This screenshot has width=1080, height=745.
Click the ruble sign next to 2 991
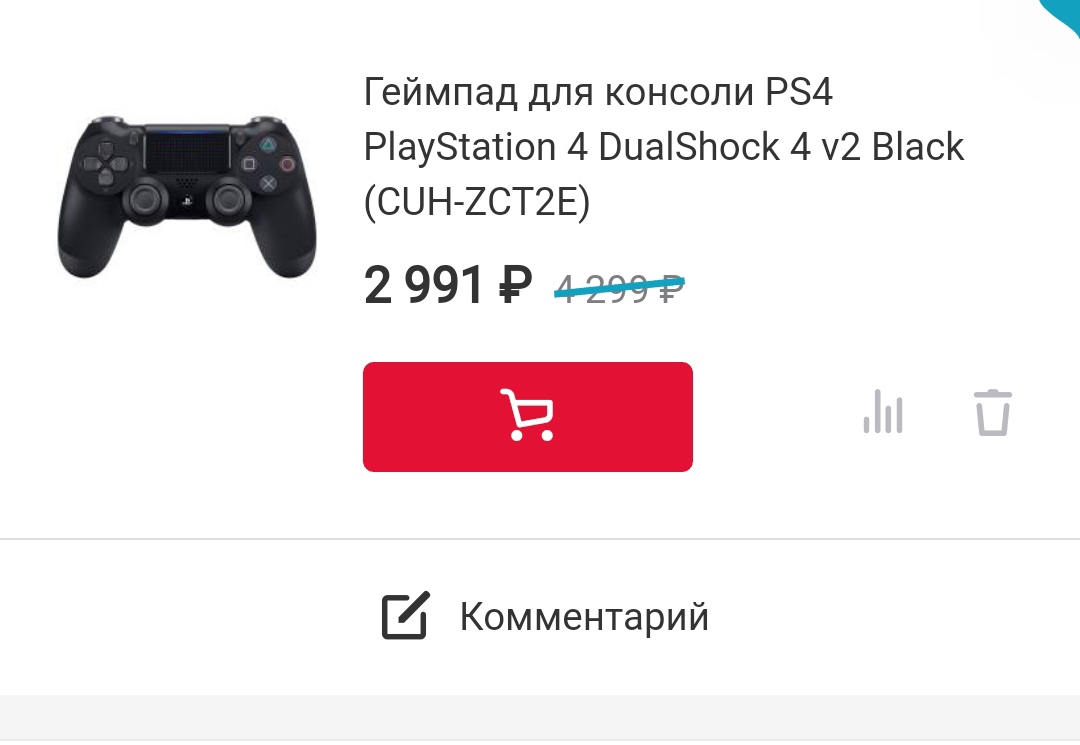pos(515,284)
